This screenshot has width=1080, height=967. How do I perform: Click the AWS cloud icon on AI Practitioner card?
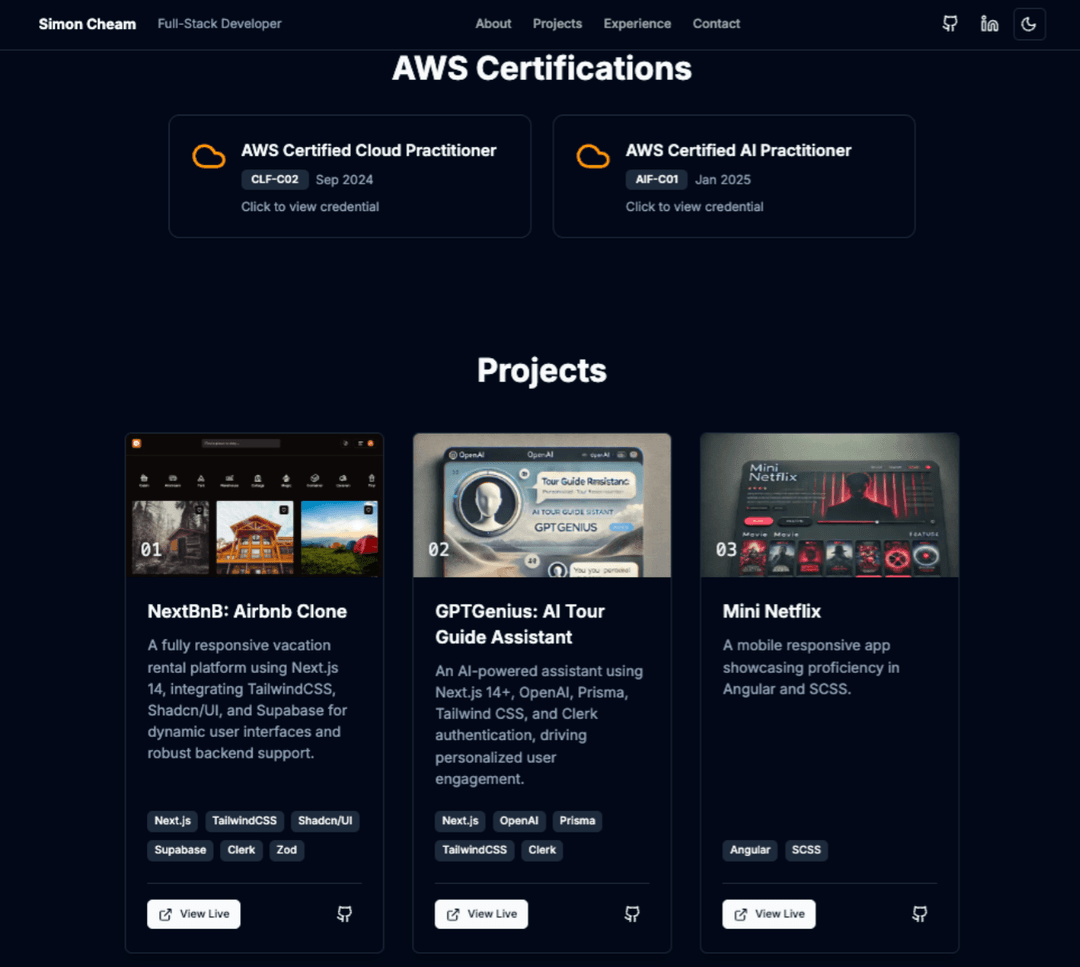[592, 157]
